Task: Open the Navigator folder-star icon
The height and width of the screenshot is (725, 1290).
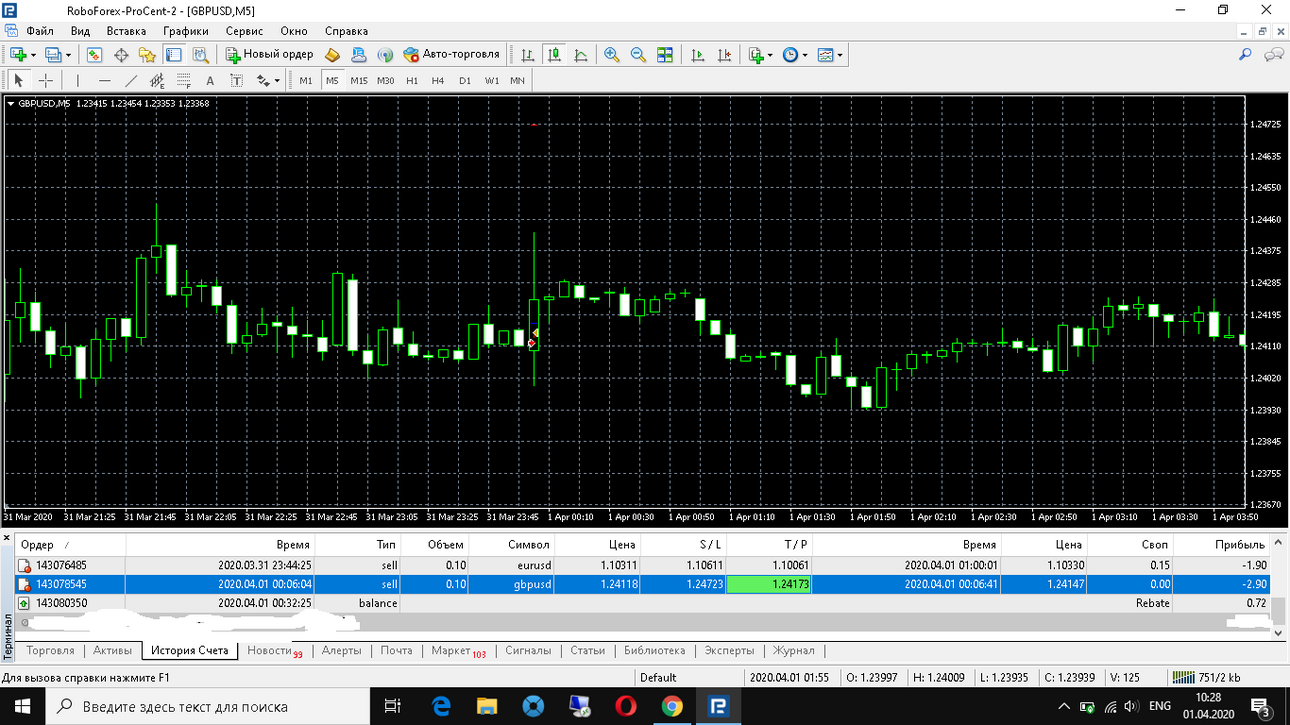Action: pyautogui.click(x=147, y=55)
